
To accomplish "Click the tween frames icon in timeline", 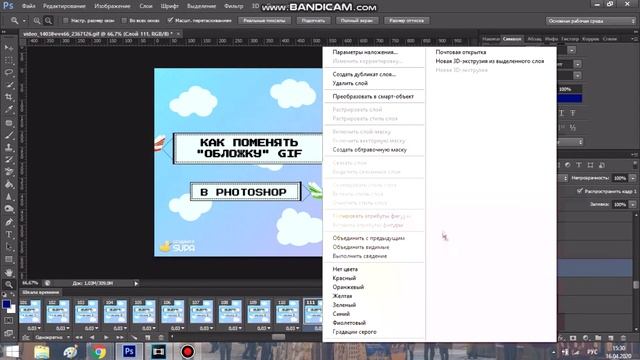I will (x=134, y=338).
